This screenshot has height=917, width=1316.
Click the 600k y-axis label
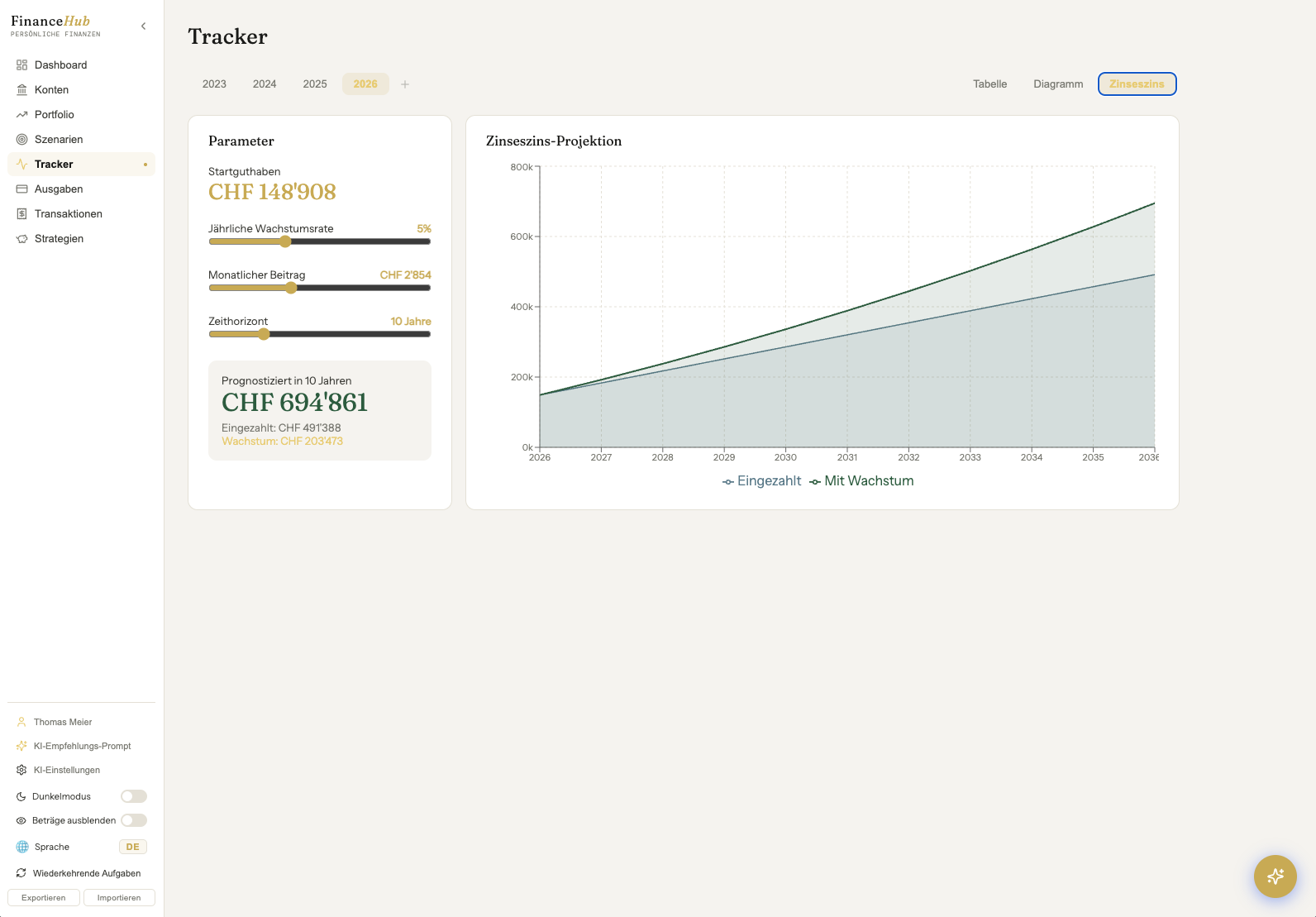pyautogui.click(x=522, y=236)
